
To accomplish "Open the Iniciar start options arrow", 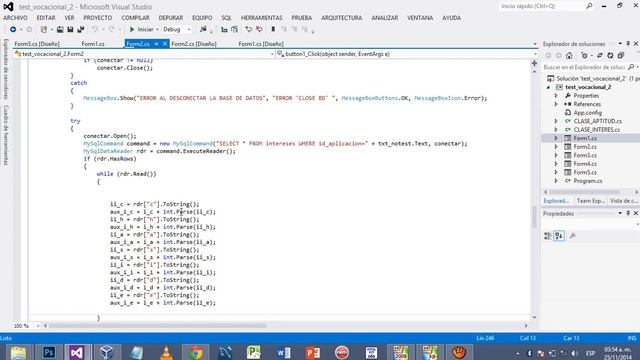I will (157, 29).
